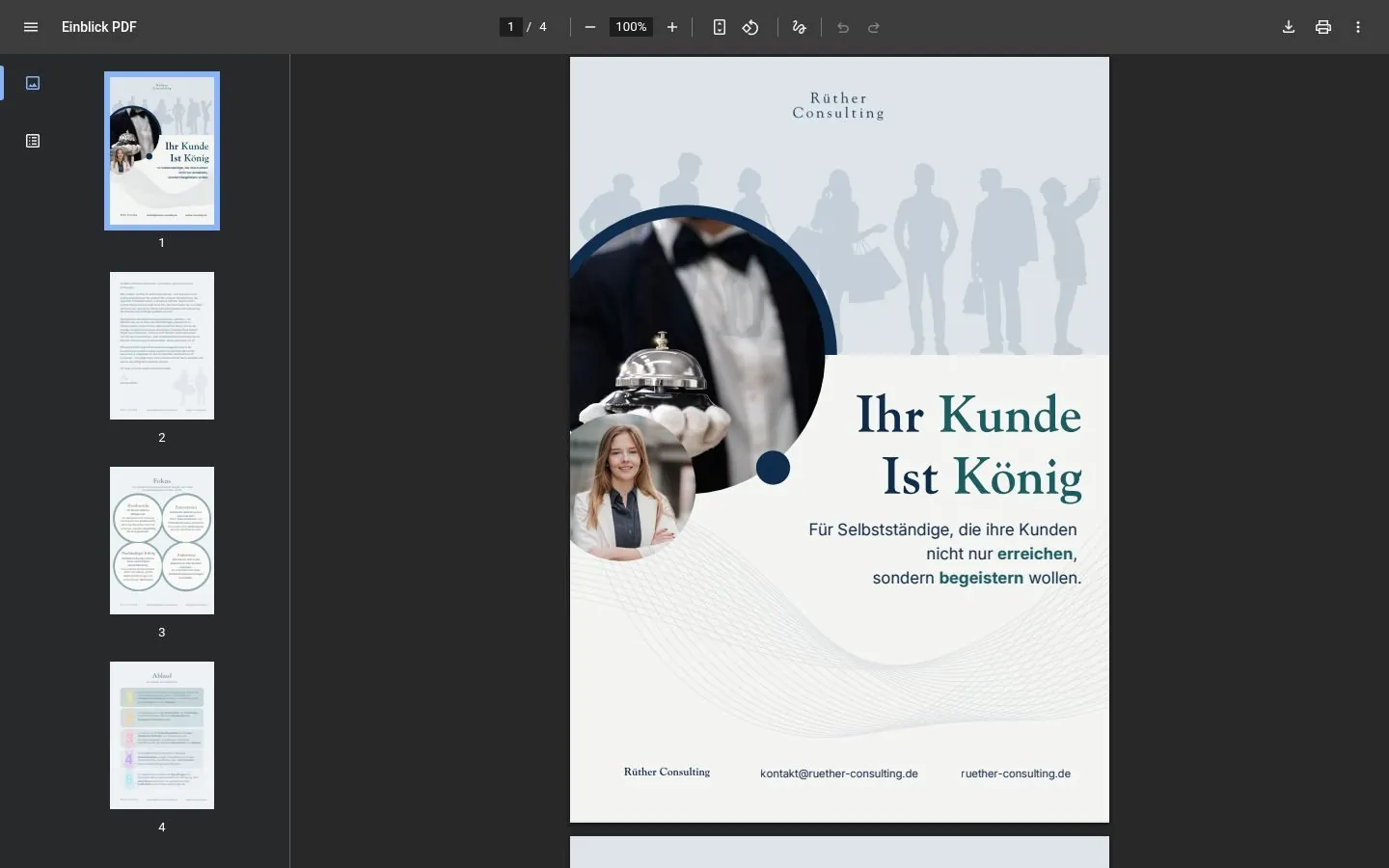
Task: Click the 100% zoom level field
Action: click(631, 27)
